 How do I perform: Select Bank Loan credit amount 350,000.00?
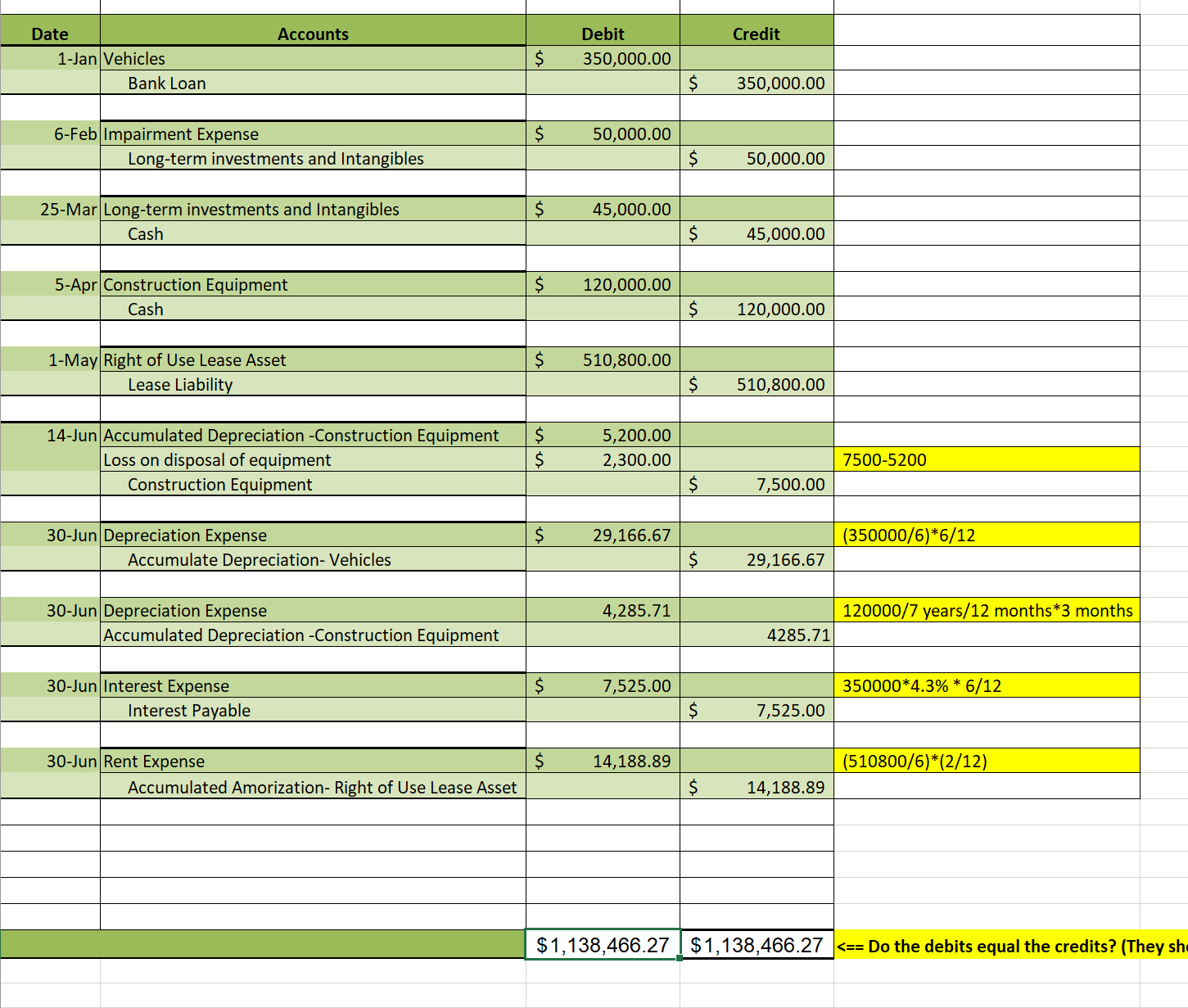click(757, 83)
